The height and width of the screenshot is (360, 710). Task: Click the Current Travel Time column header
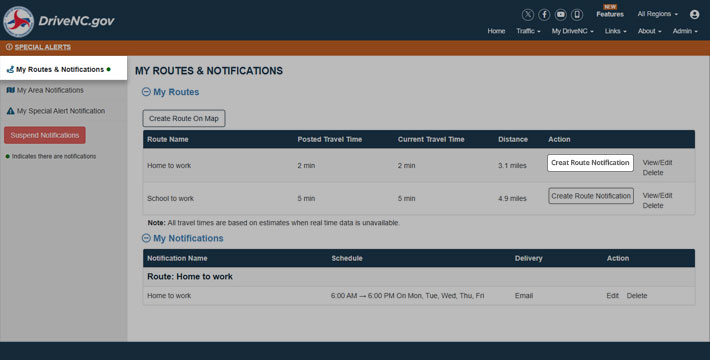click(431, 139)
